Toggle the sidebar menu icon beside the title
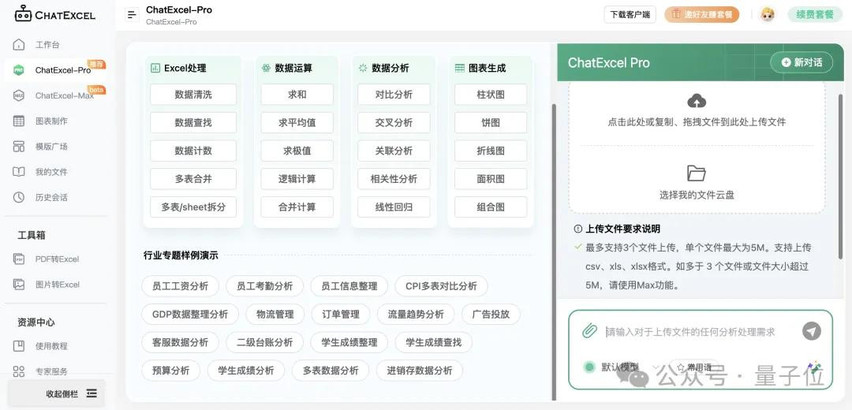Screen dimensions: 852x410 pyautogui.click(x=131, y=15)
